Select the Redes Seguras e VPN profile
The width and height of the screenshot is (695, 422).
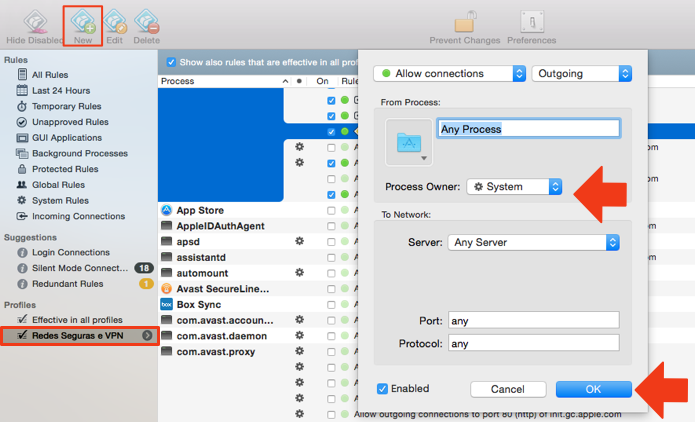[80, 336]
